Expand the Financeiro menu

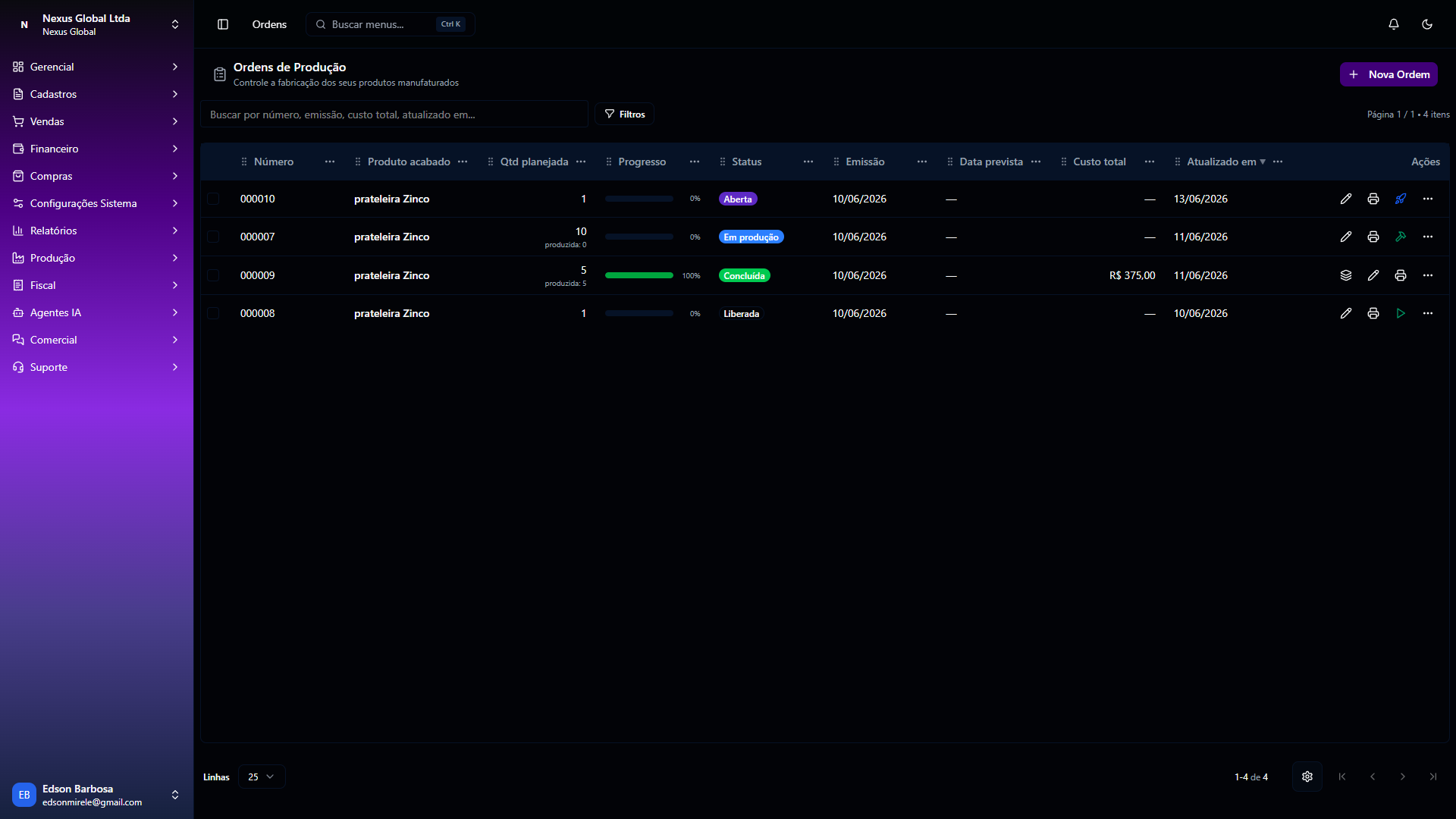tap(97, 149)
